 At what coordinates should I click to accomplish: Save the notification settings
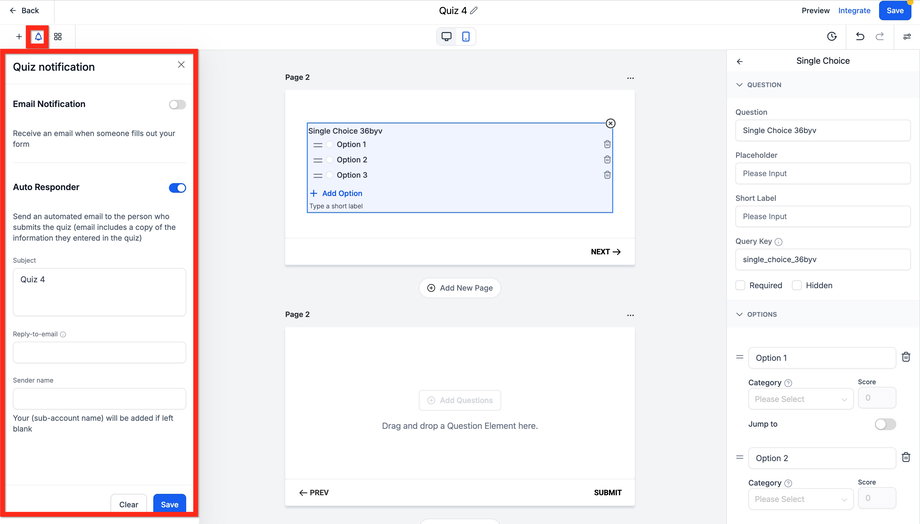coord(170,505)
